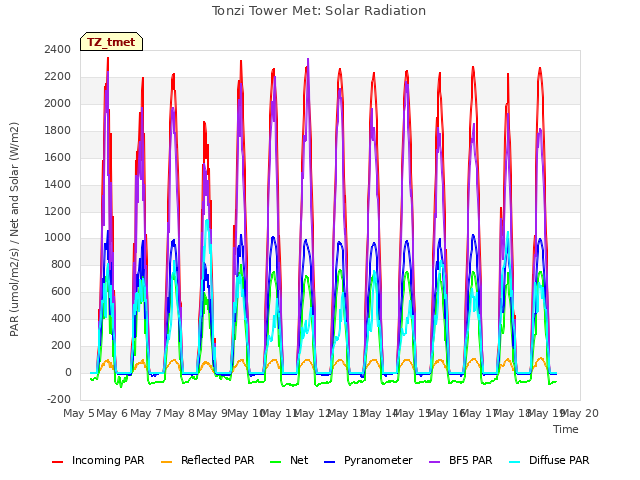Click the 200 y-axis tick label
This screenshot has width=640, height=480.
61,345
